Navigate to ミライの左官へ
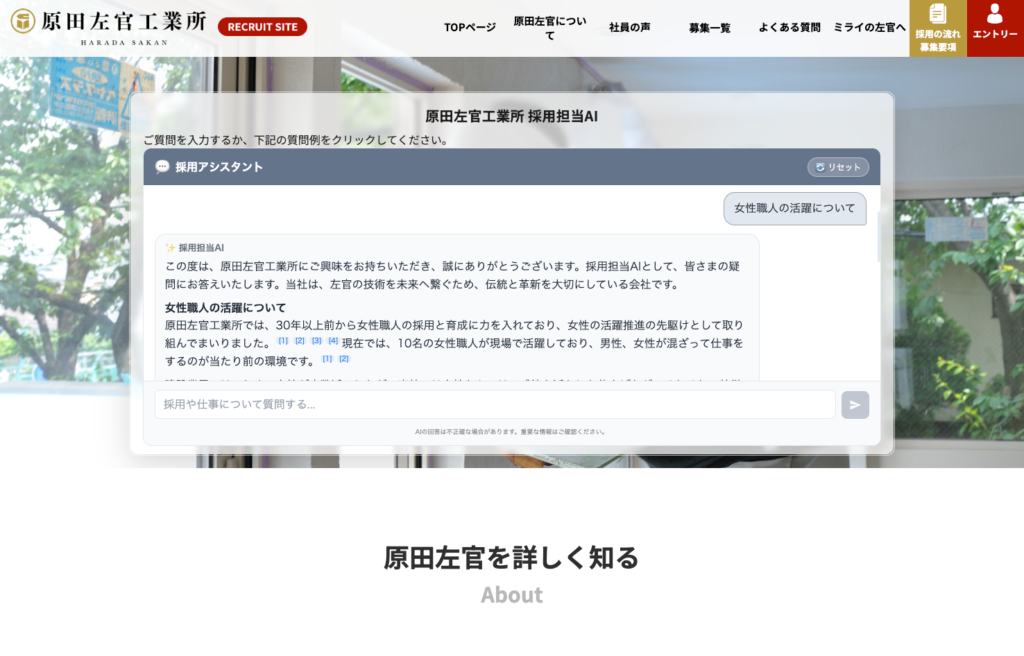Screen dimensions: 1024x656 coord(870,27)
